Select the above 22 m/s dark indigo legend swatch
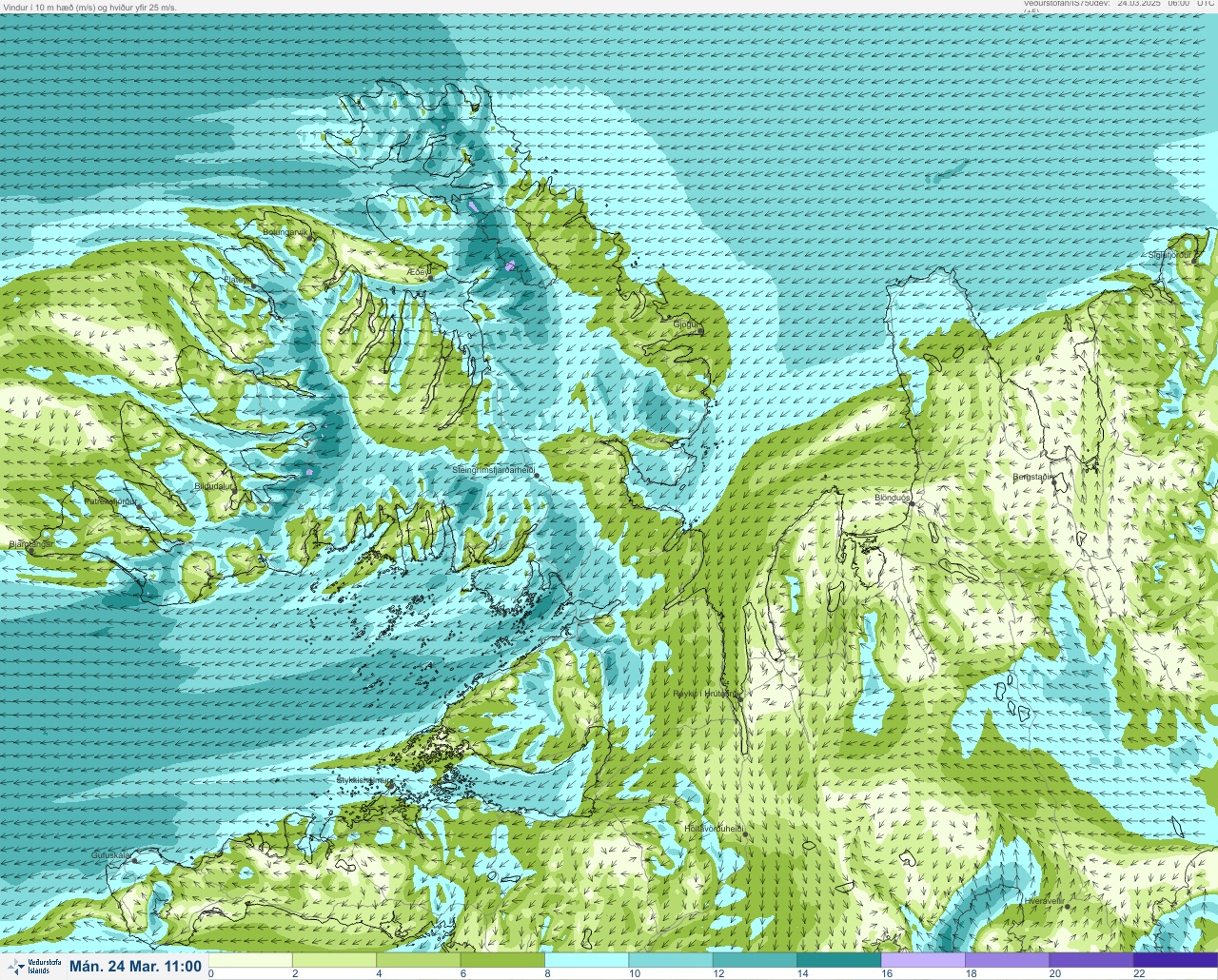Viewport: 1218px width, 980px height. click(x=1175, y=960)
